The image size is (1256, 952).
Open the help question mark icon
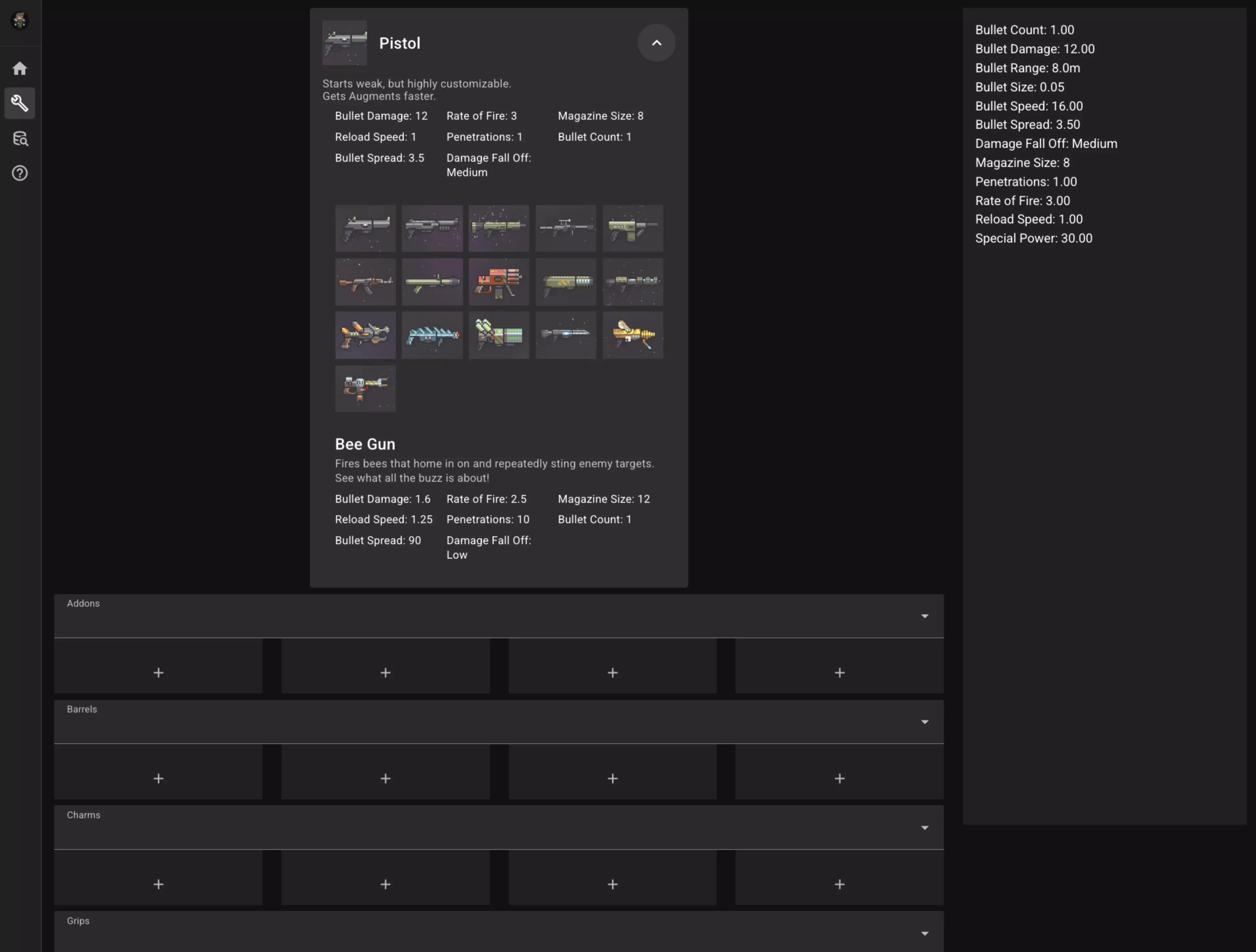tap(20, 173)
